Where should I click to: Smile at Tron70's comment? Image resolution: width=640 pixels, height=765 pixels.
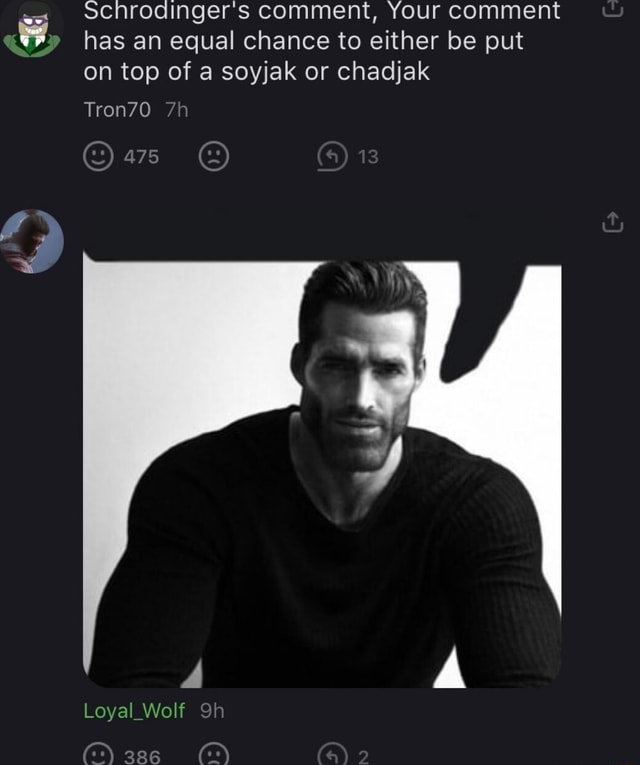[x=97, y=156]
